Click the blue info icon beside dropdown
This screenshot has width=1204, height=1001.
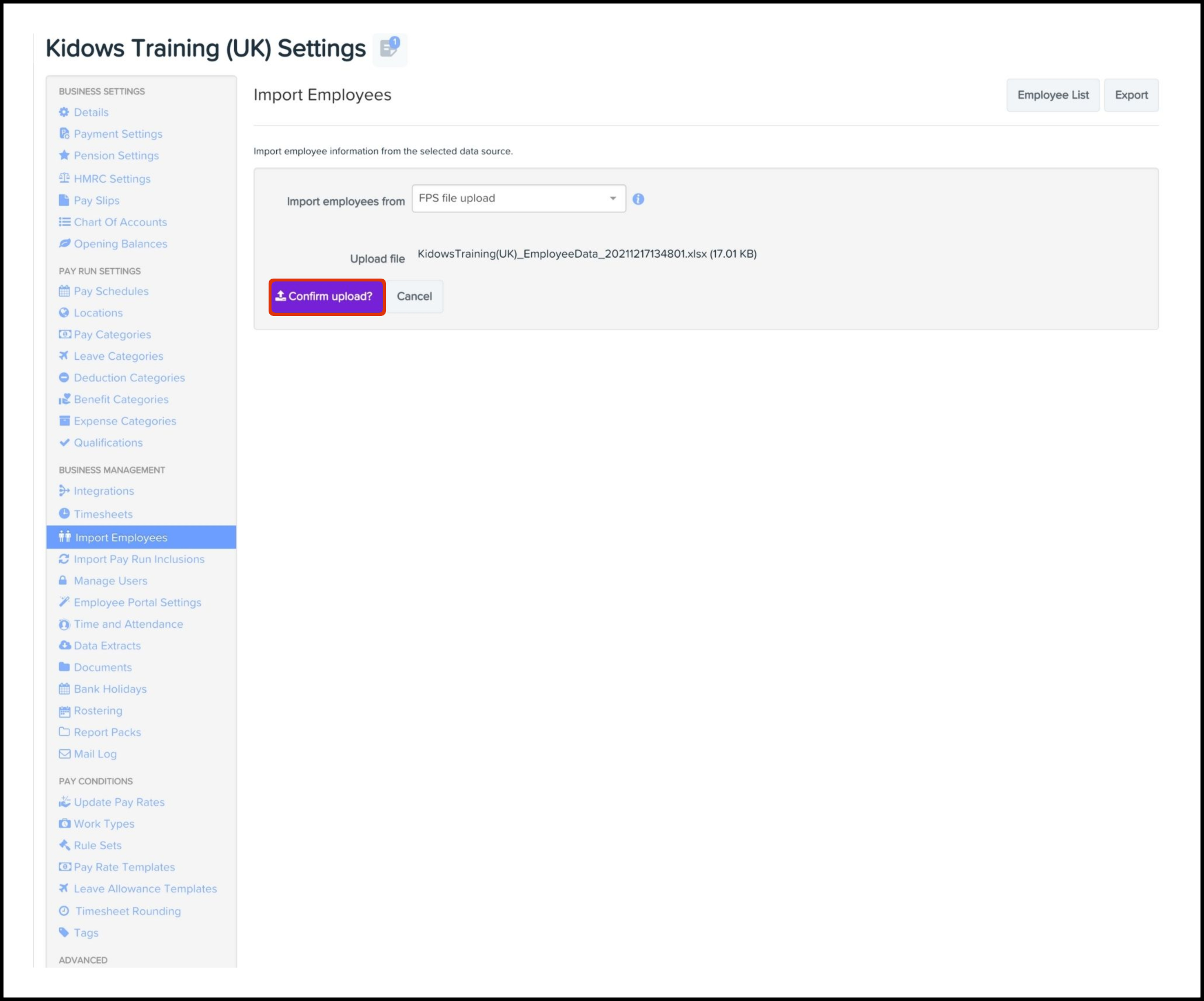coord(638,199)
